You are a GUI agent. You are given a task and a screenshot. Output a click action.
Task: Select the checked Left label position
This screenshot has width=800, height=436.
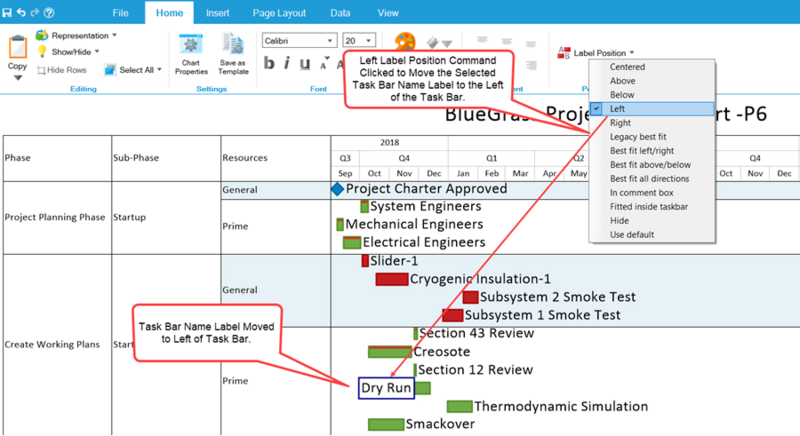coord(652,109)
